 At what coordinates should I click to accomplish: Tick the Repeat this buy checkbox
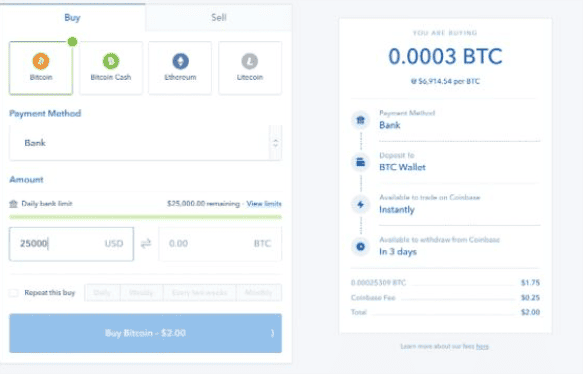13,293
